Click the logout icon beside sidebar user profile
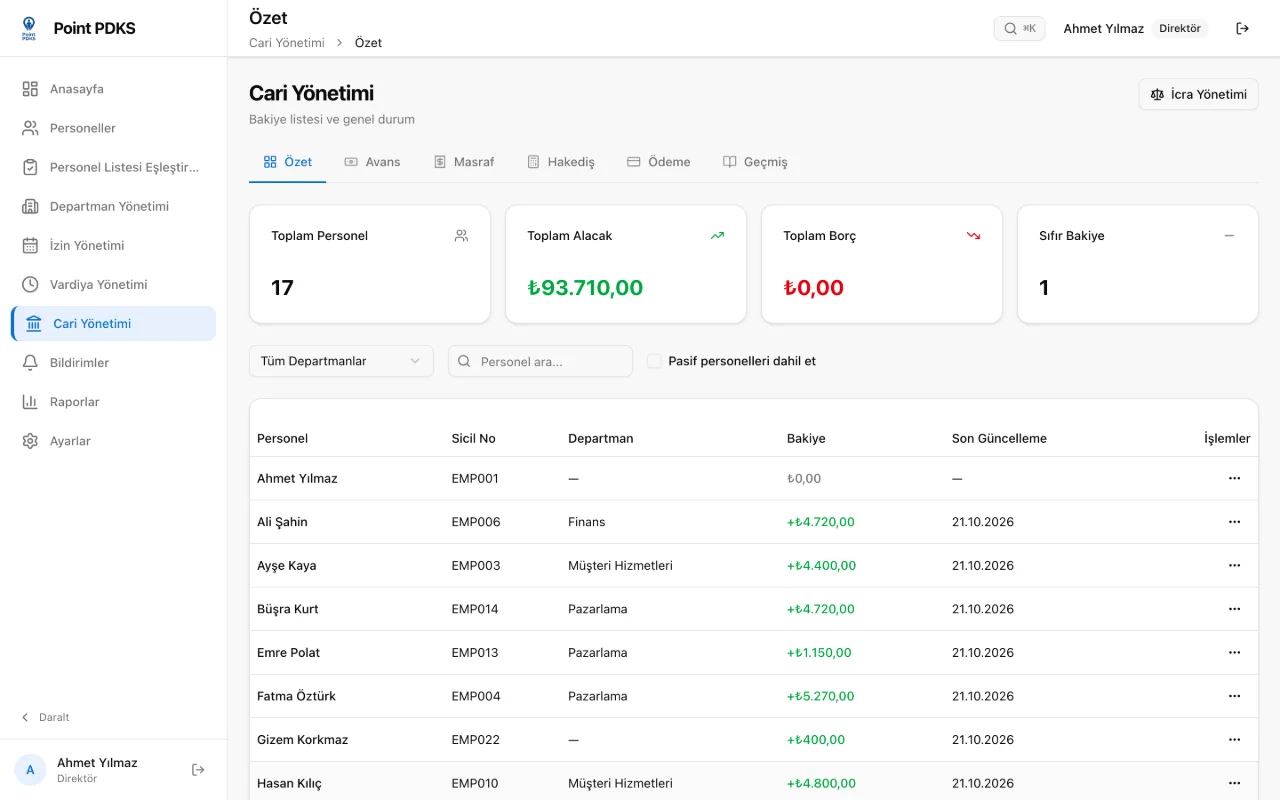 pyautogui.click(x=198, y=769)
